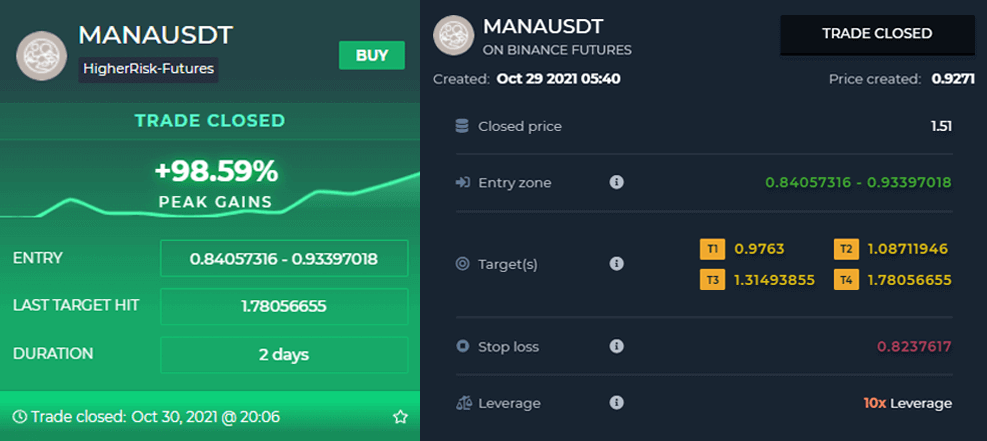Click the Entry value field on left card
Image resolution: width=987 pixels, height=441 pixels.
[284, 258]
